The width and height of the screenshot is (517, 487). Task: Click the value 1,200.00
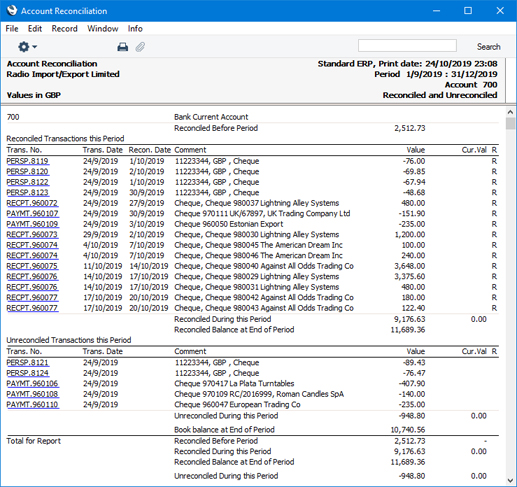tap(410, 235)
